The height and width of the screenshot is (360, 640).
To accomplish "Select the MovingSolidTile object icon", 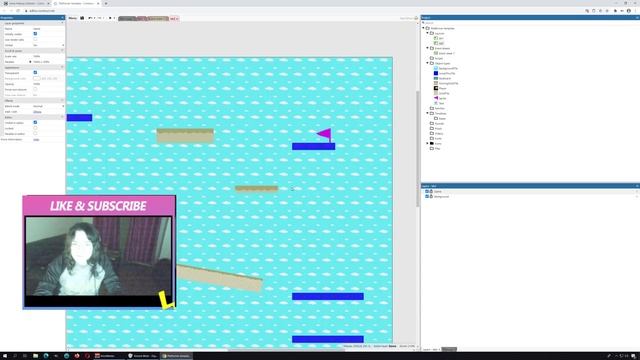I will click(x=436, y=83).
